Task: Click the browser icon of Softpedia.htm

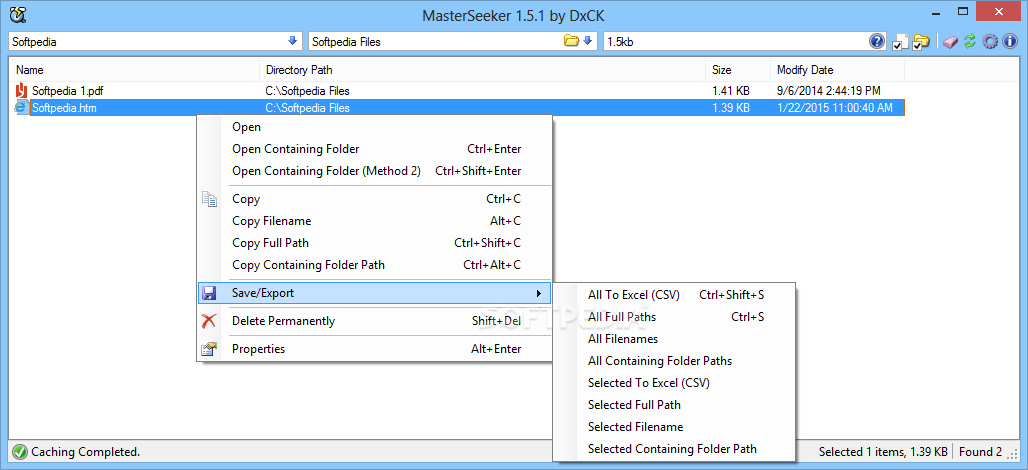Action: (22, 108)
